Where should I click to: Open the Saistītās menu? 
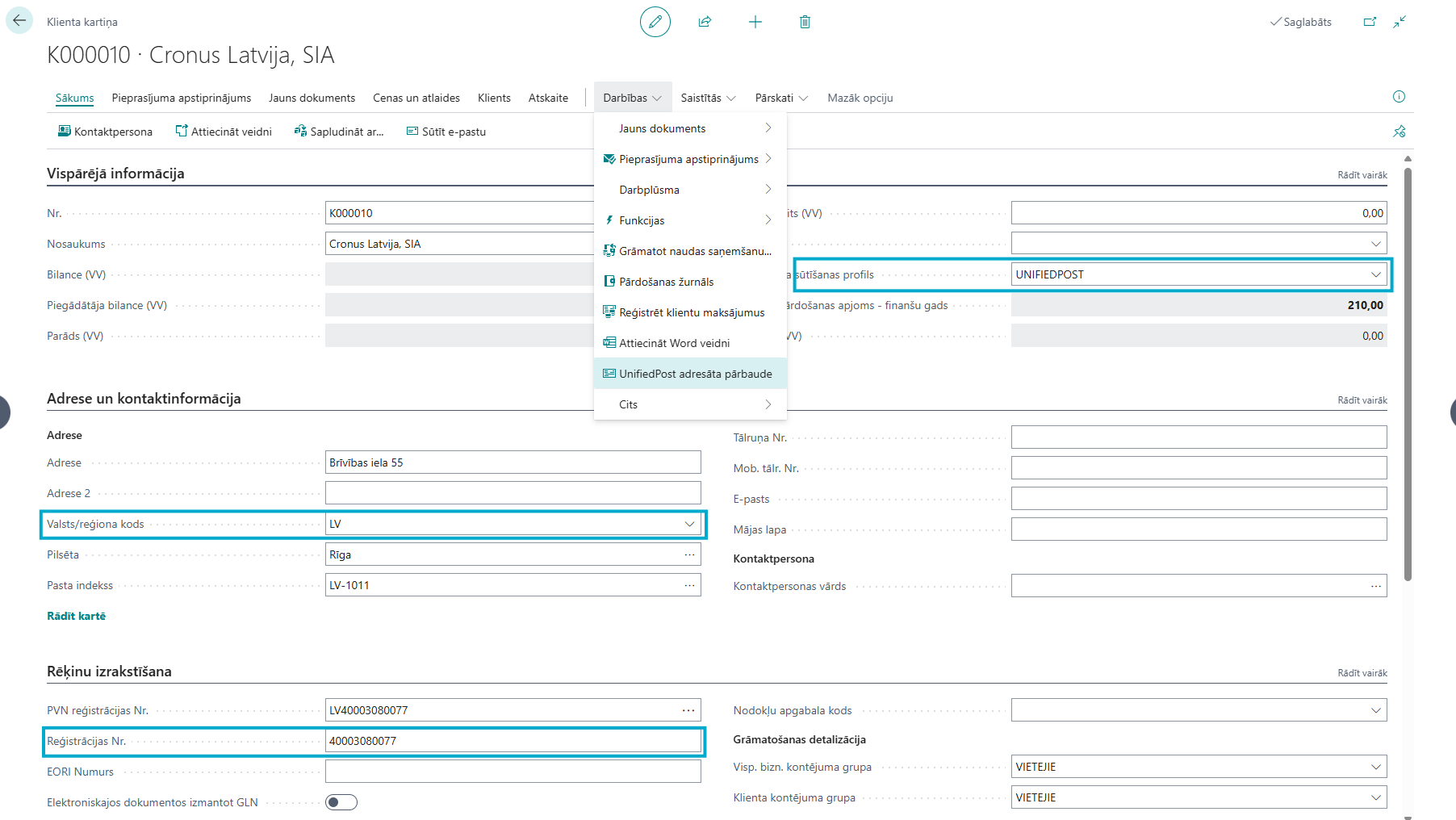(708, 98)
